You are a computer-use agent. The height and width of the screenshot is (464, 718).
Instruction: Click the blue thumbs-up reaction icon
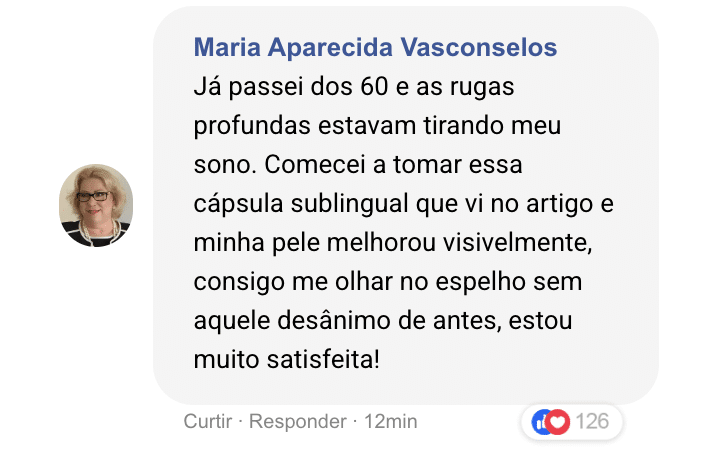pyautogui.click(x=544, y=422)
